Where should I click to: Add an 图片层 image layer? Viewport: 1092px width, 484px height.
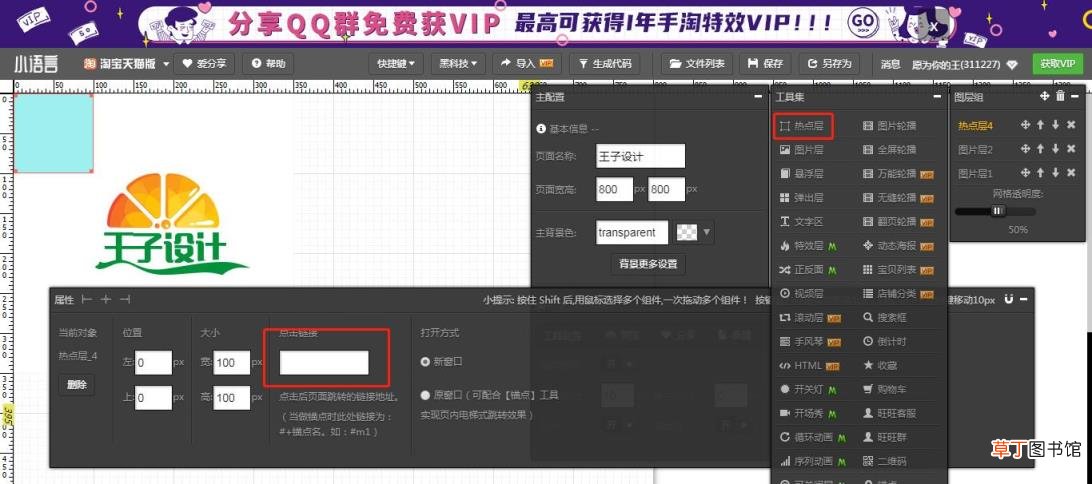(802, 150)
